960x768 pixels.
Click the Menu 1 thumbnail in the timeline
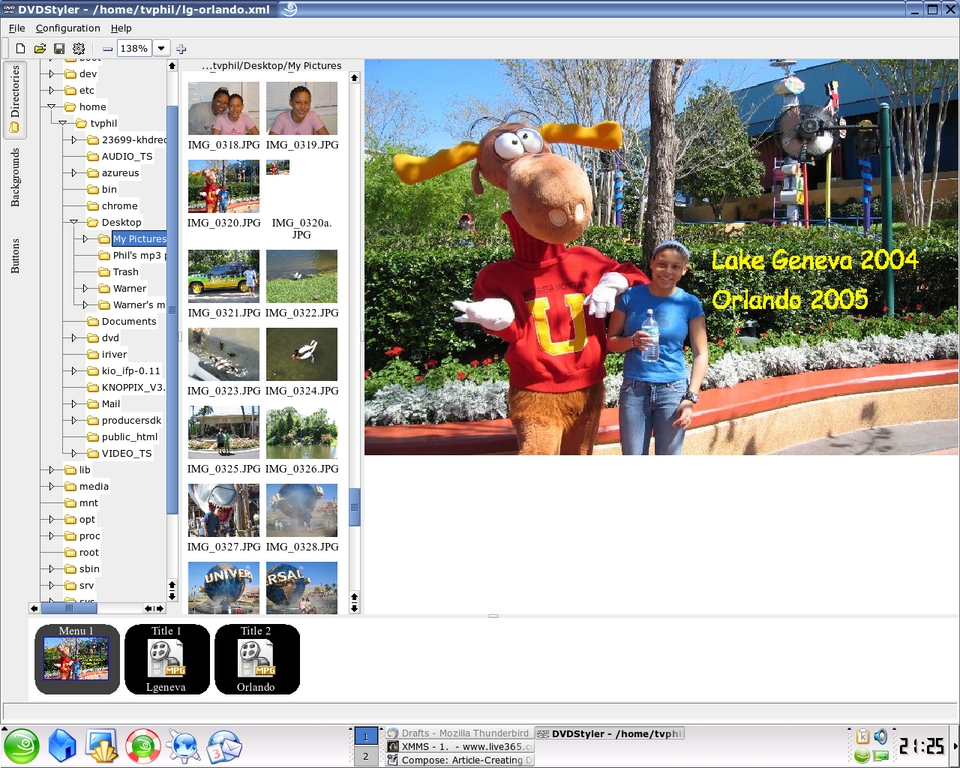(77, 659)
